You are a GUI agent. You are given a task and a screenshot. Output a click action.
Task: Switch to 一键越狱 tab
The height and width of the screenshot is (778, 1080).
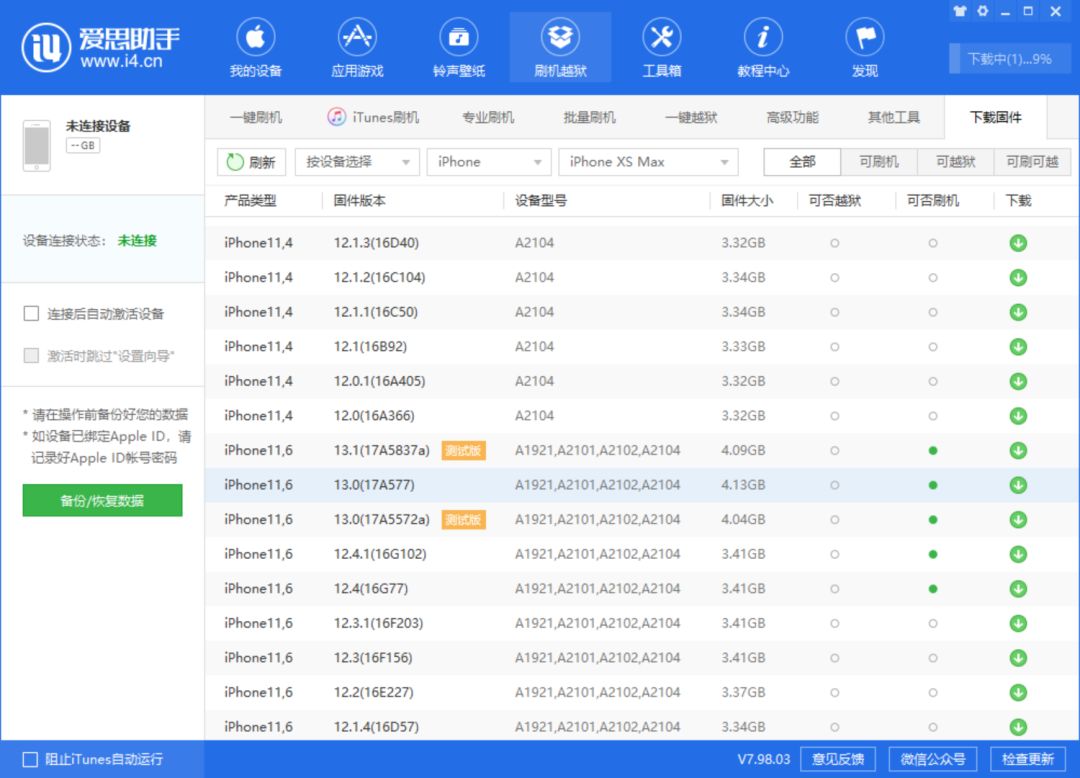tap(691, 117)
